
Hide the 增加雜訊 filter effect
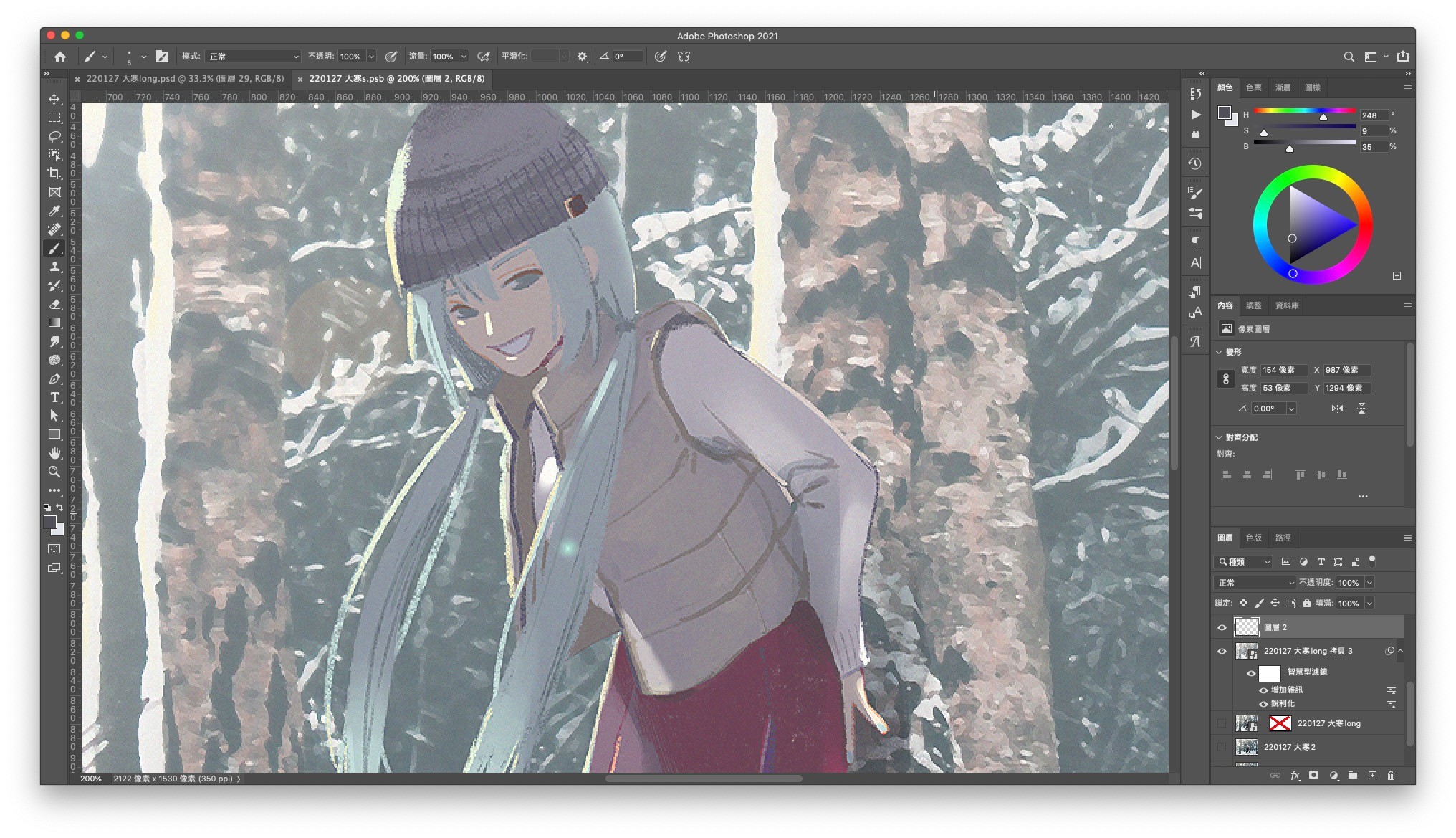[x=1263, y=690]
